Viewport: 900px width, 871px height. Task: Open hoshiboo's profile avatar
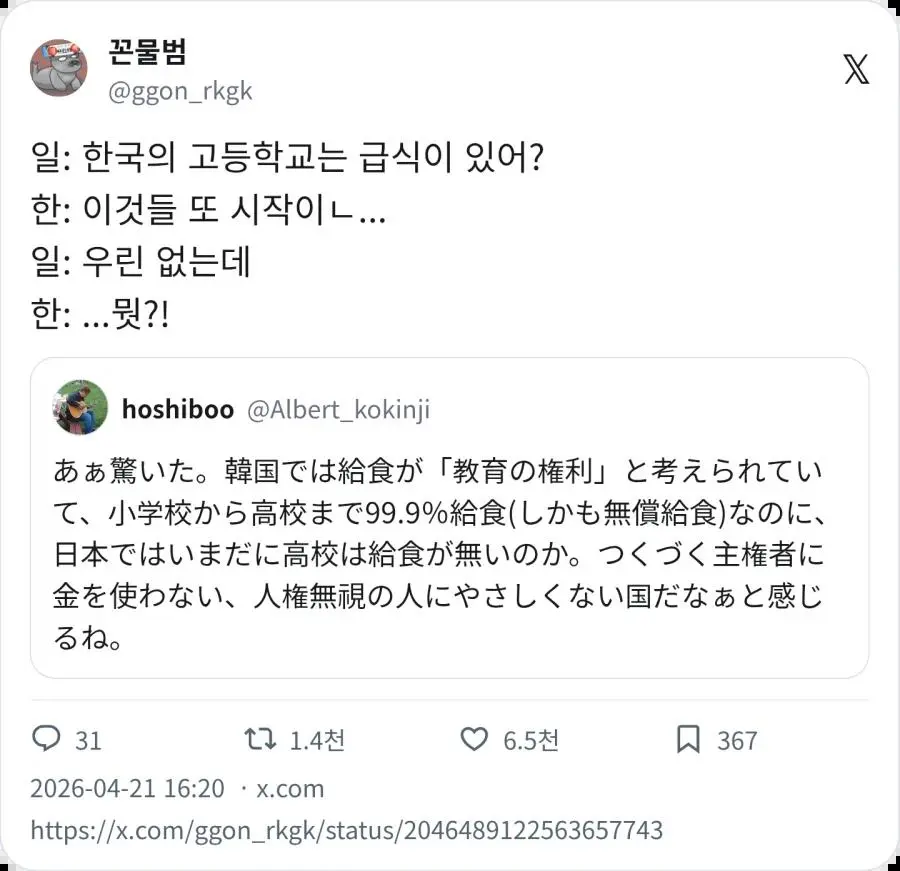[x=80, y=409]
